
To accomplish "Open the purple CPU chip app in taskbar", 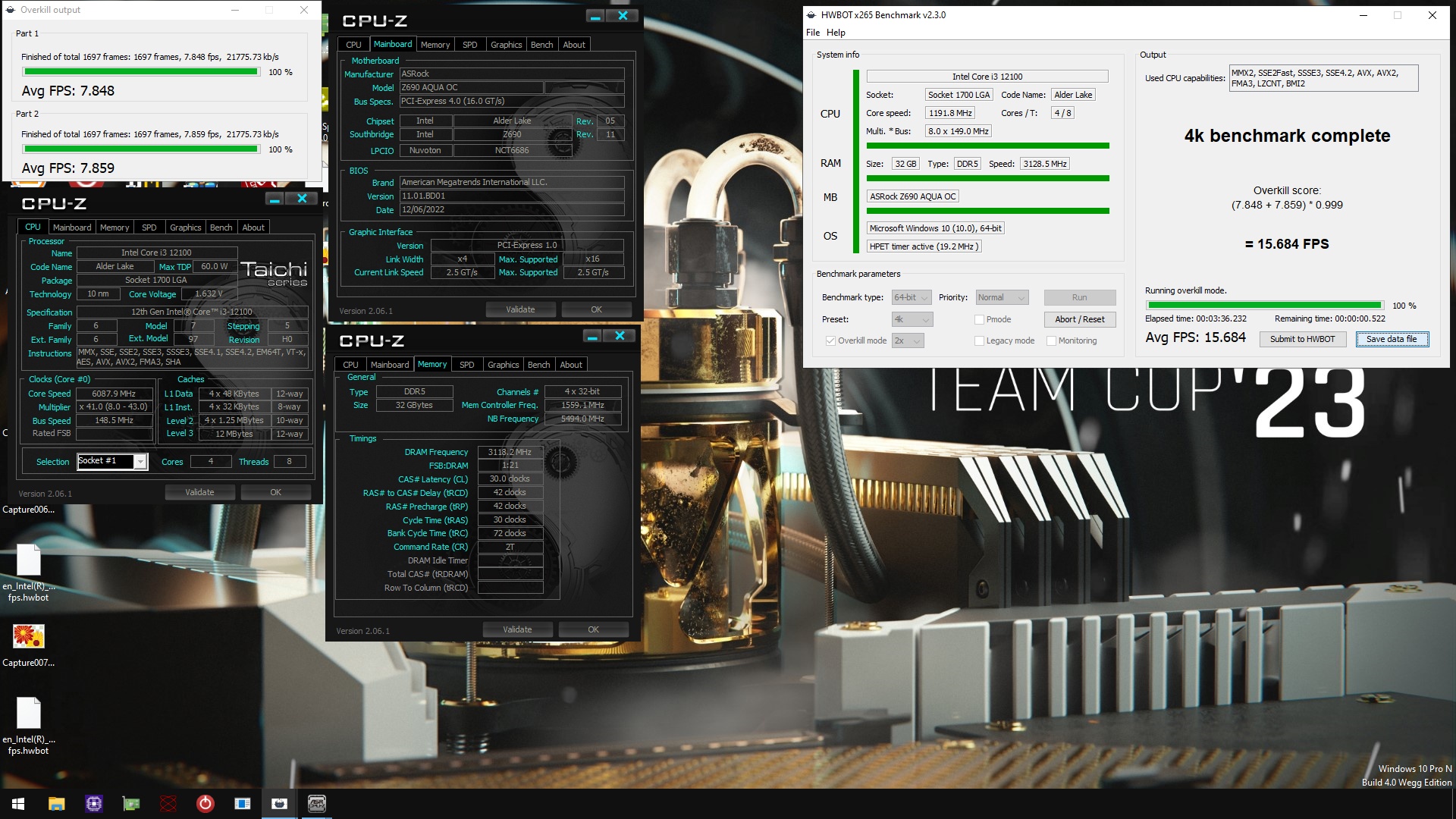I will (94, 804).
